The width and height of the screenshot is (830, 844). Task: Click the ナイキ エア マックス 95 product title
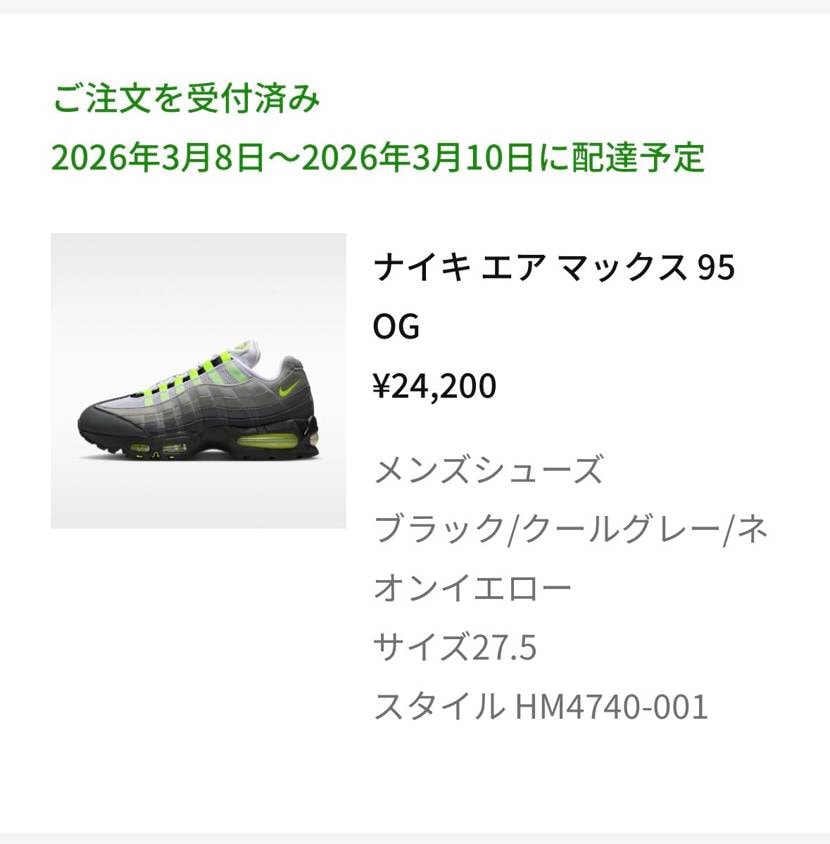click(x=554, y=267)
